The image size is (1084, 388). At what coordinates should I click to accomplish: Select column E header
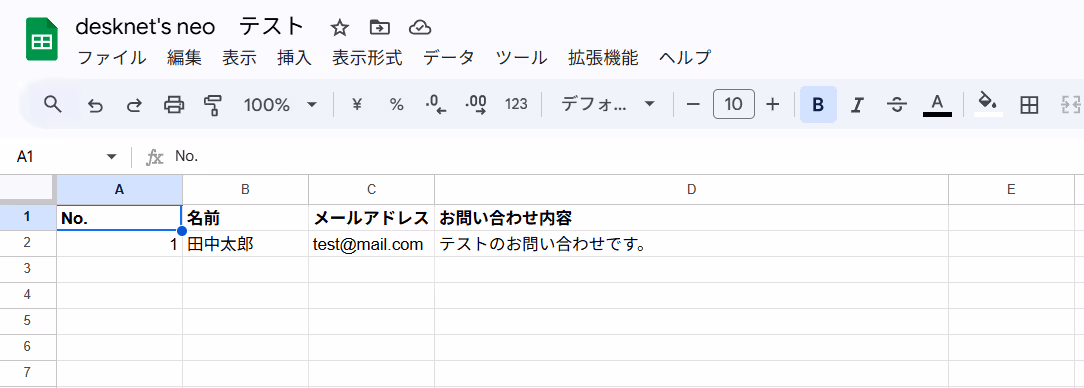tap(1011, 190)
